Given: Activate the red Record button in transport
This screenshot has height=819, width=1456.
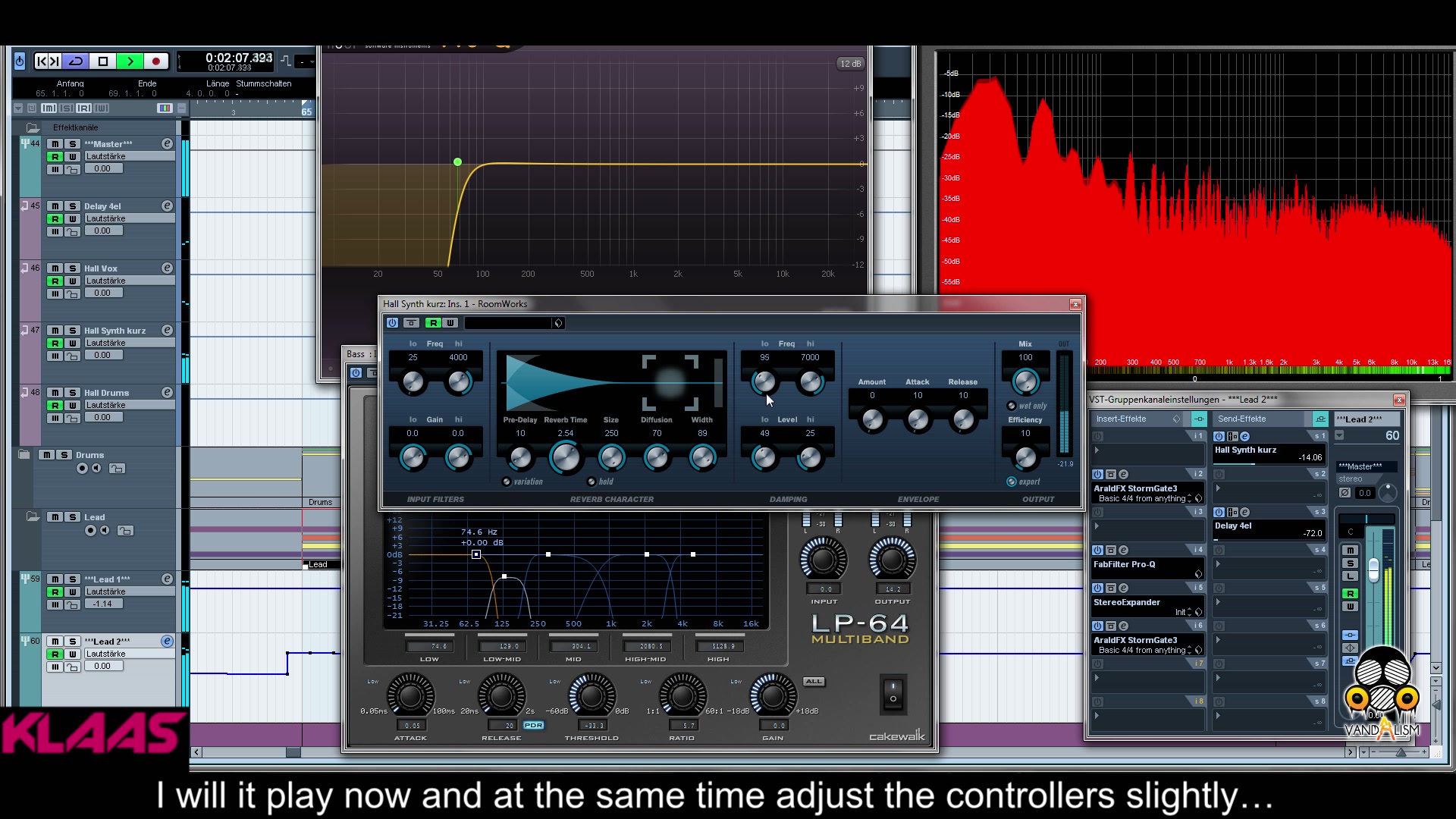Looking at the screenshot, I should pos(156,61).
